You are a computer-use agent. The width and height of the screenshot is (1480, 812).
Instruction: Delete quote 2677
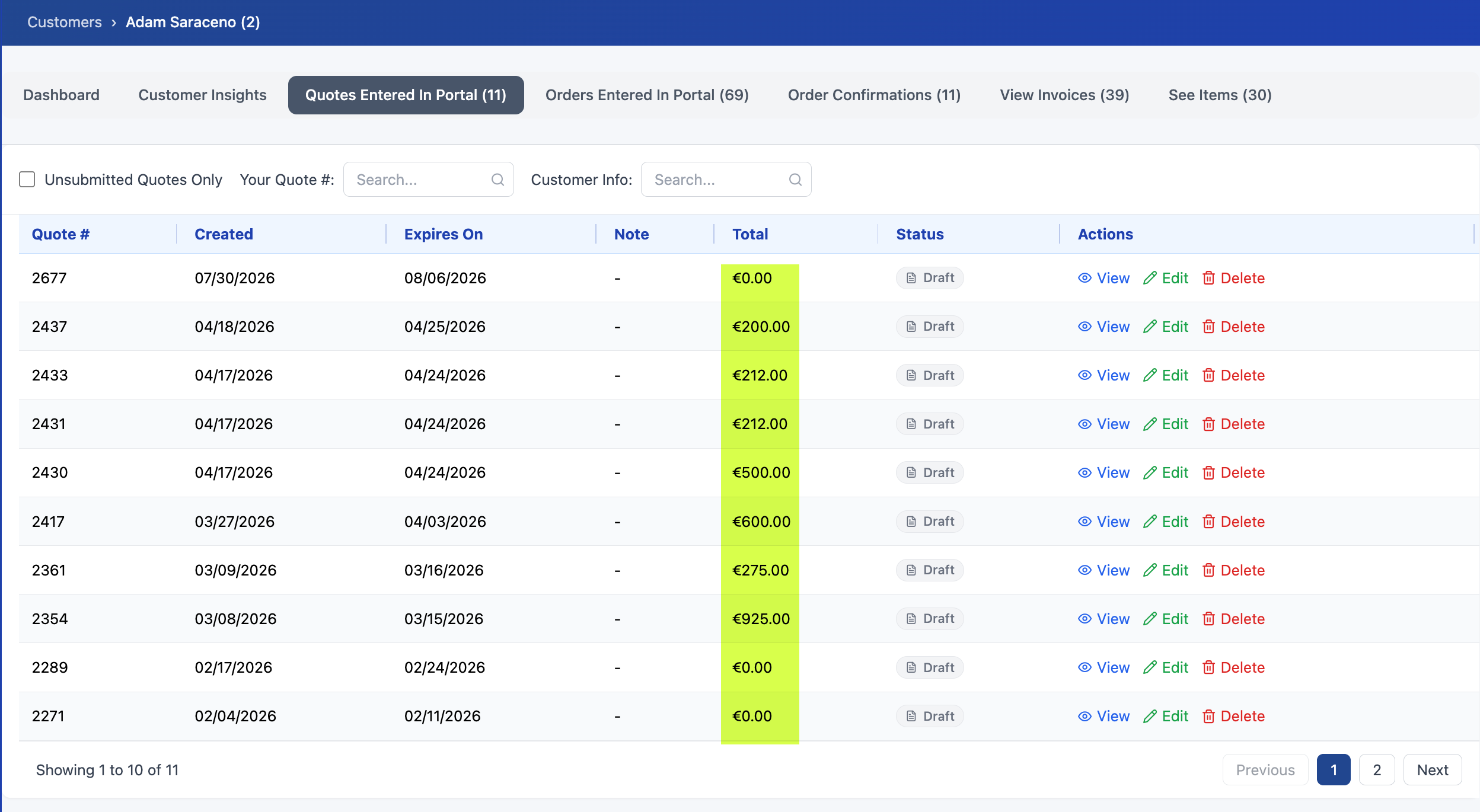coord(1233,278)
